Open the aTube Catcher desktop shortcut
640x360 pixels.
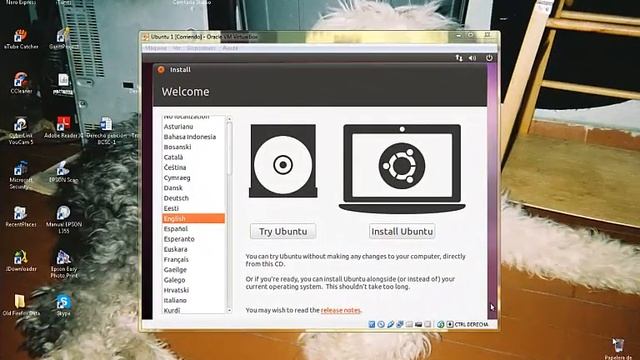point(21,39)
